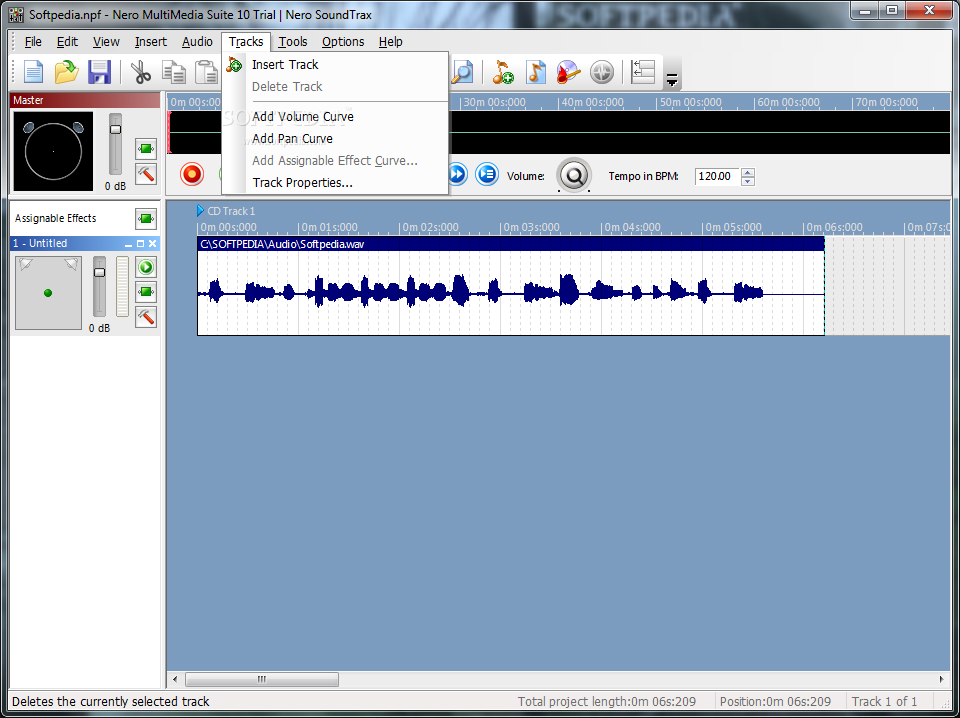Click the Track 1 of 1 status entry

point(884,701)
